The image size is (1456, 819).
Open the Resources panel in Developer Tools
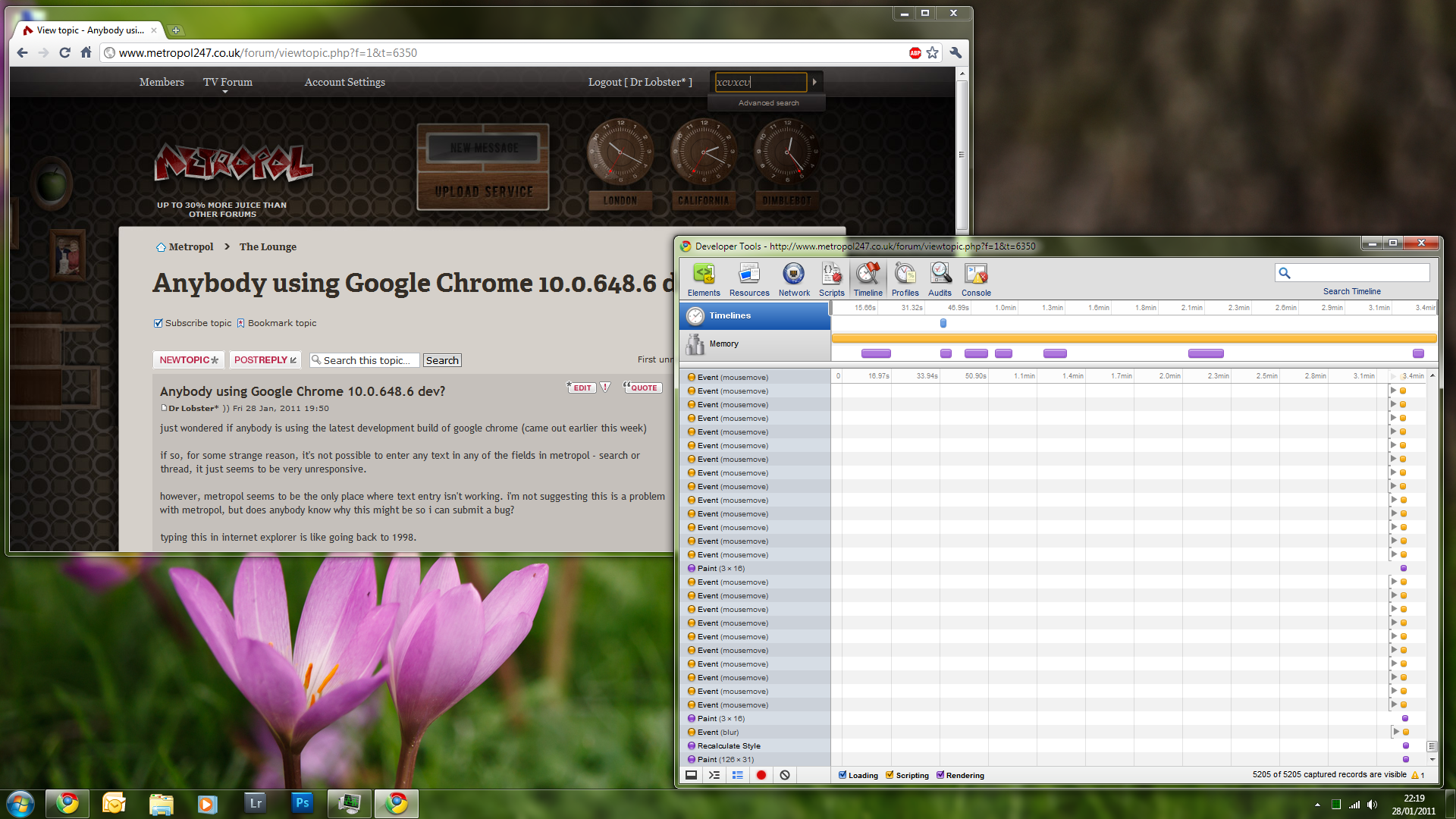[x=749, y=279]
